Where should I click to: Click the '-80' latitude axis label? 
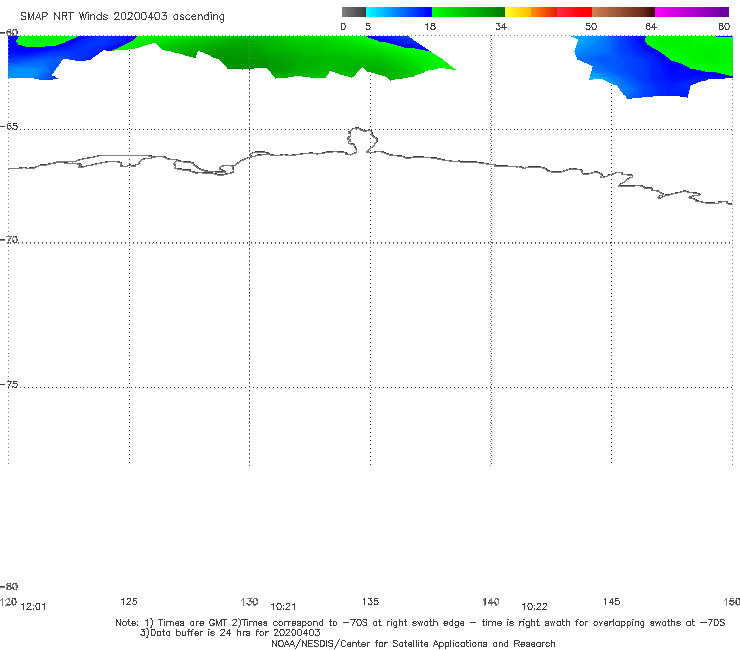pyautogui.click(x=9, y=586)
